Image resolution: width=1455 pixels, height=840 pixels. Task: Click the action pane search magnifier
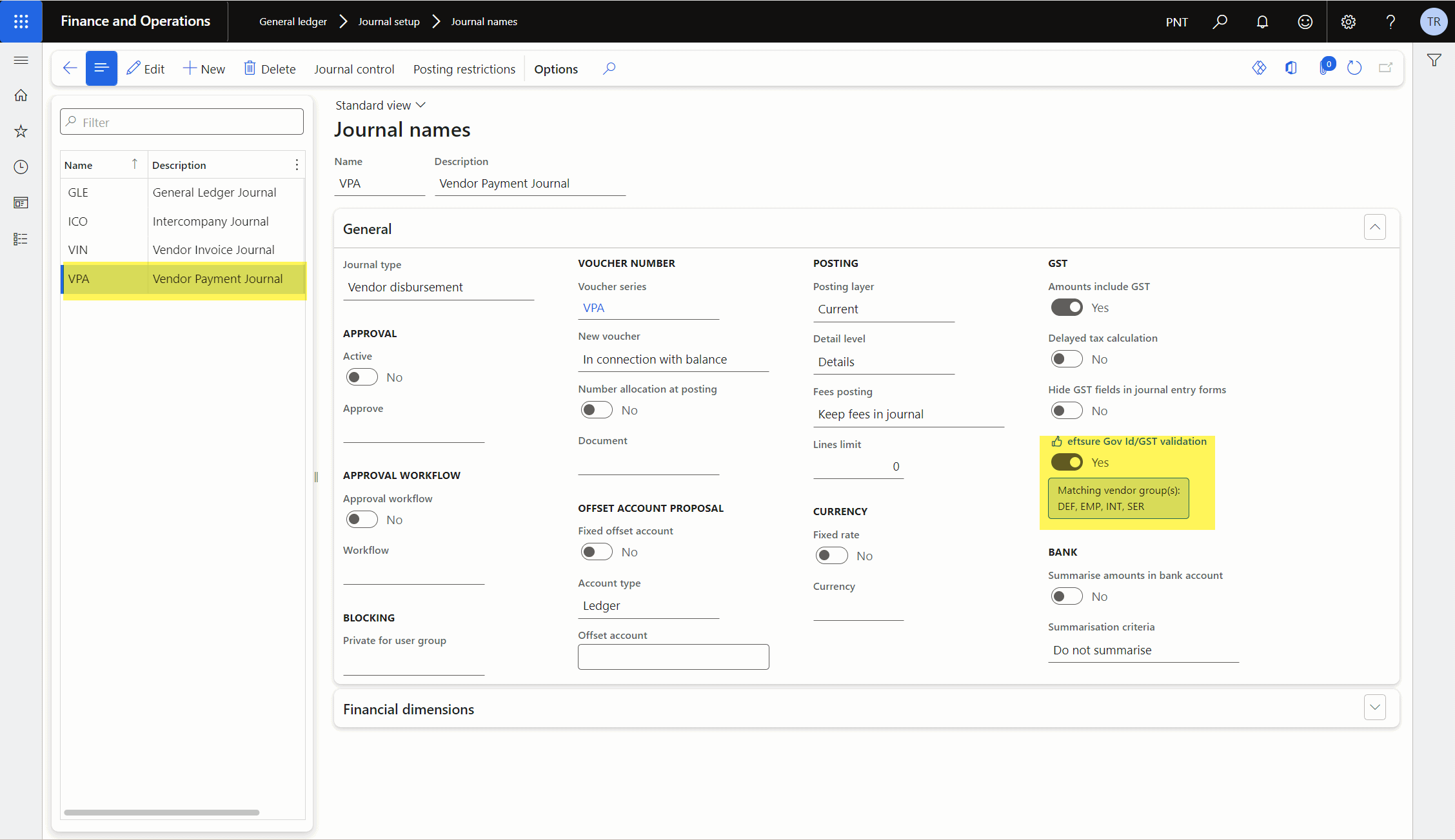(609, 68)
